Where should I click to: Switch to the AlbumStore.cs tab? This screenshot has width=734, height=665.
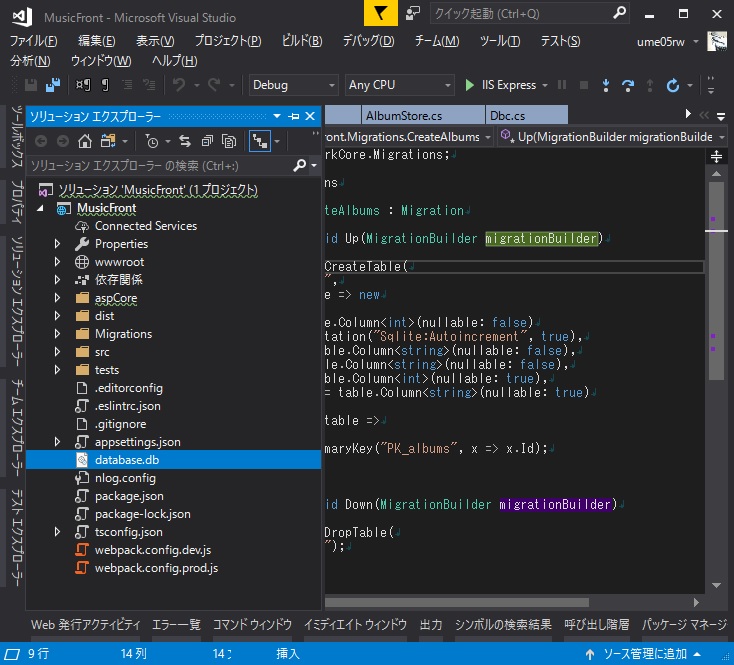(423, 116)
